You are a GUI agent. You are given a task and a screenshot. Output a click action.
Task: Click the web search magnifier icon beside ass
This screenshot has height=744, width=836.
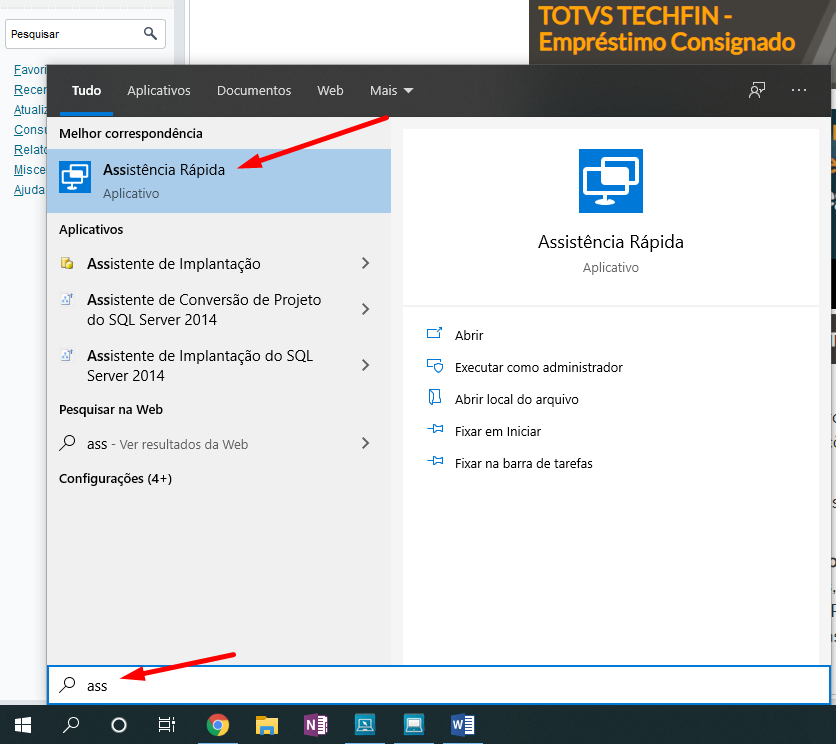coord(67,443)
